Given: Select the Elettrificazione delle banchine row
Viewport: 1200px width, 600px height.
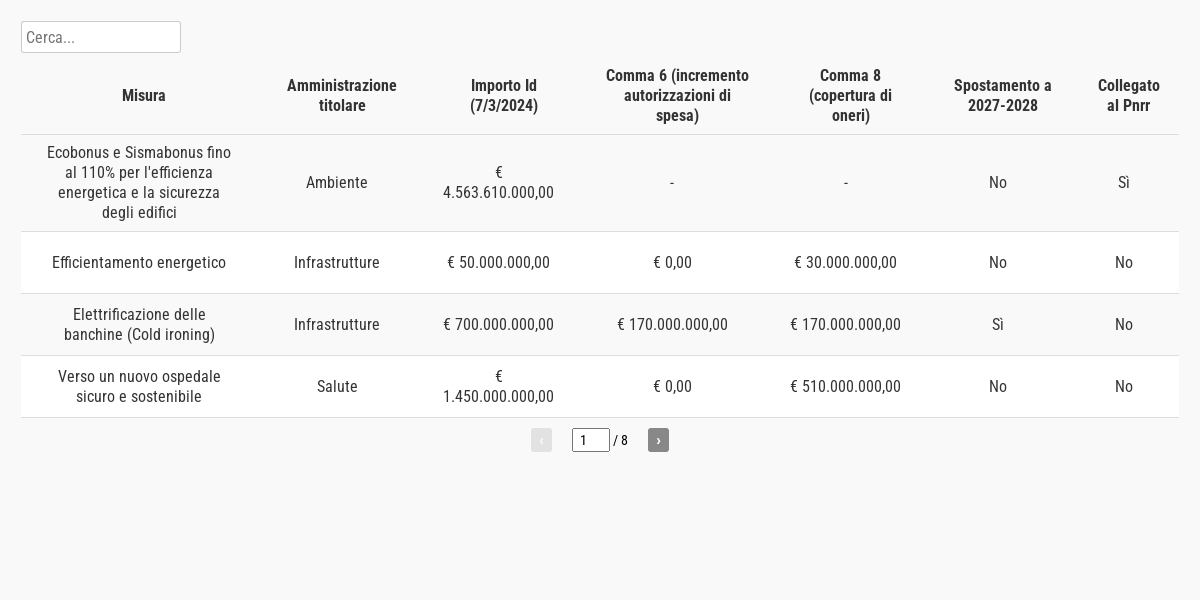Looking at the screenshot, I should coord(139,325).
